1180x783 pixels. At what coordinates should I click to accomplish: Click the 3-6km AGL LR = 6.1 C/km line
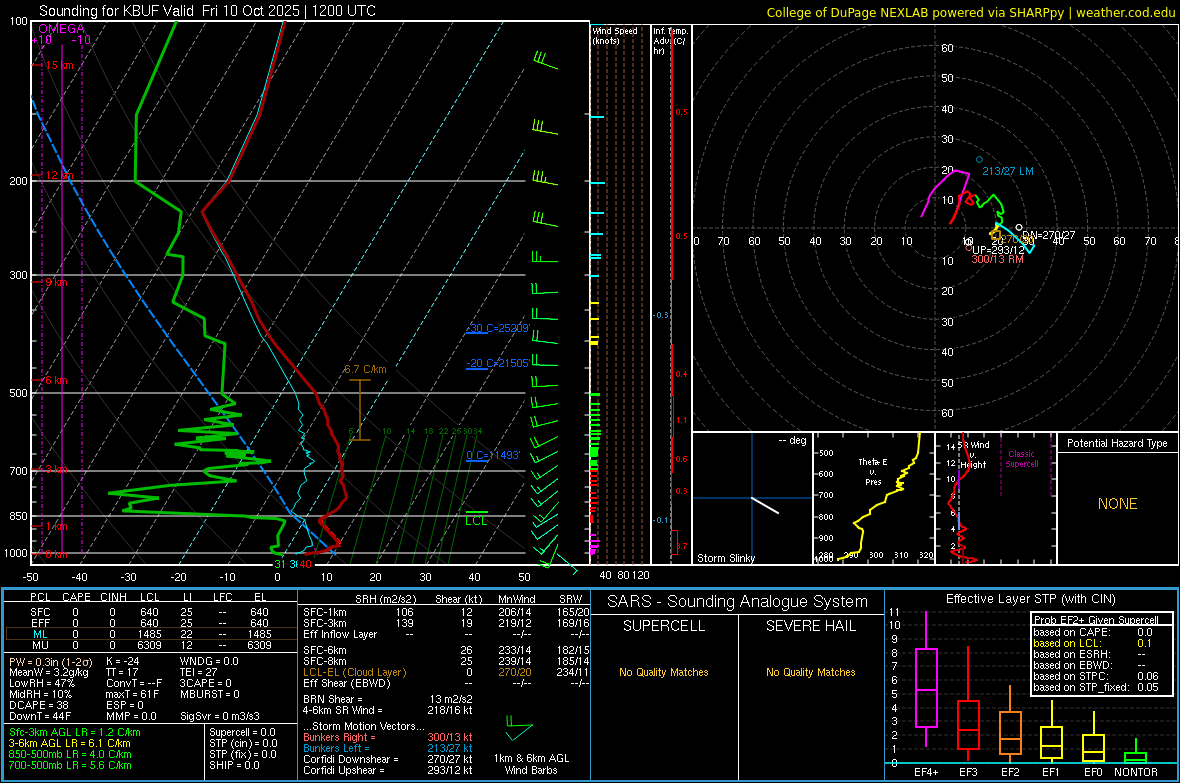[70, 743]
